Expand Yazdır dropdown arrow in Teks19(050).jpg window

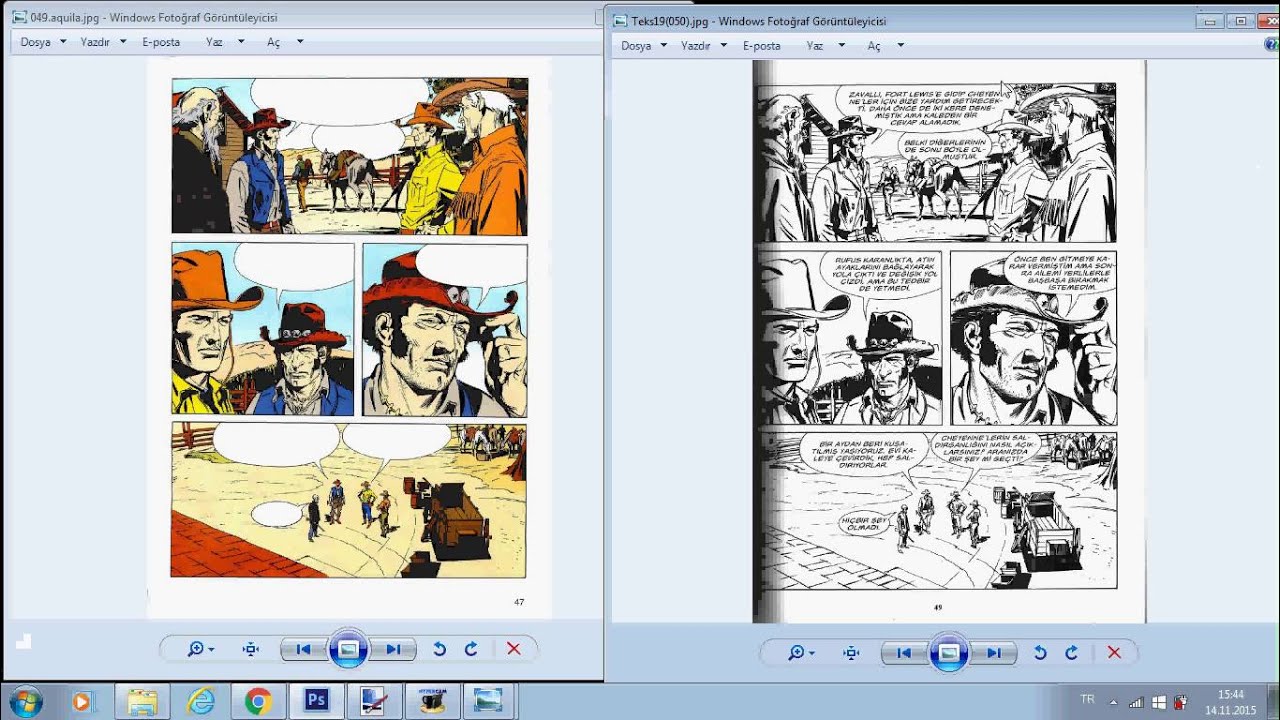tap(724, 46)
